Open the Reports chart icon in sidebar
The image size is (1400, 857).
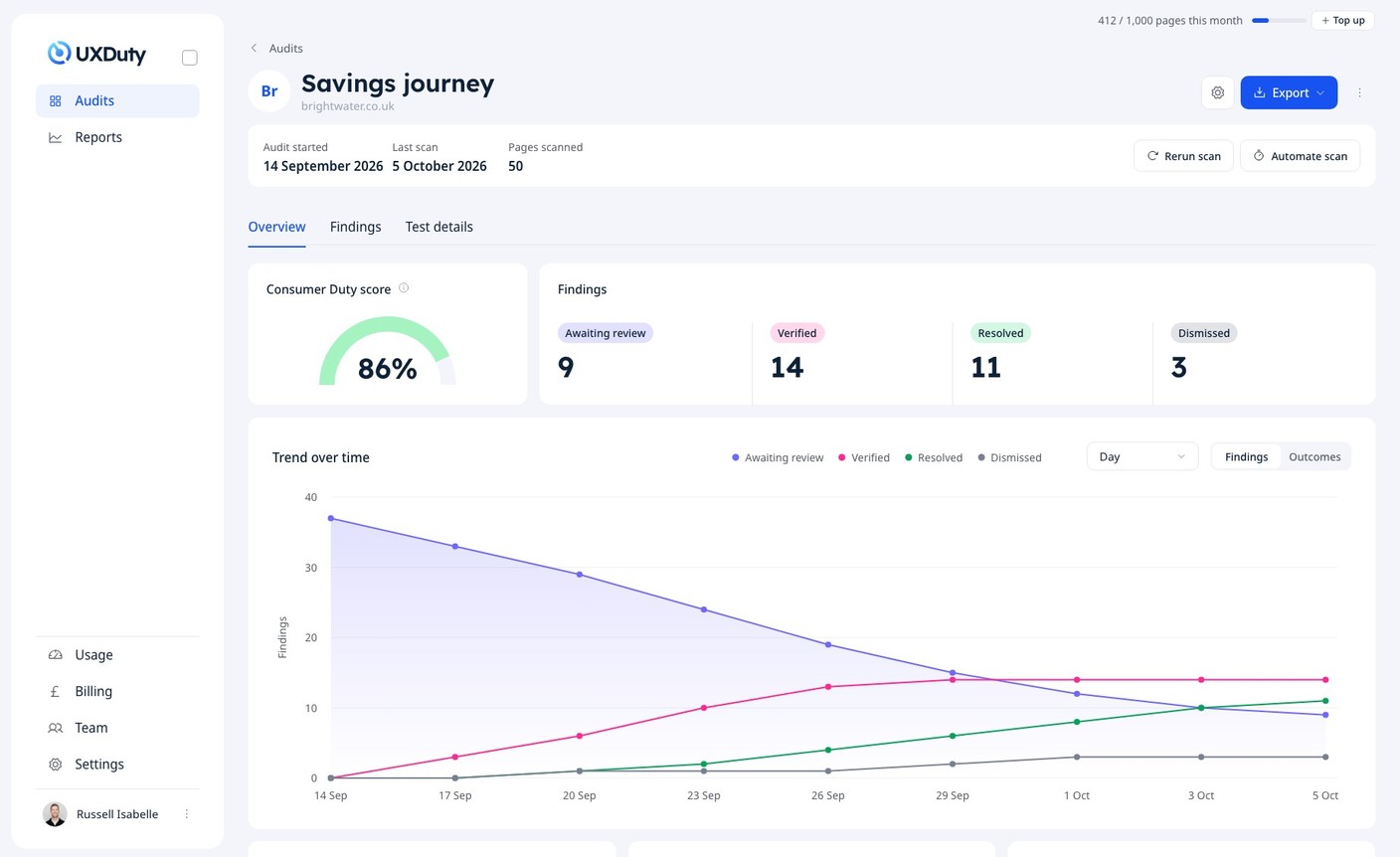click(56, 137)
